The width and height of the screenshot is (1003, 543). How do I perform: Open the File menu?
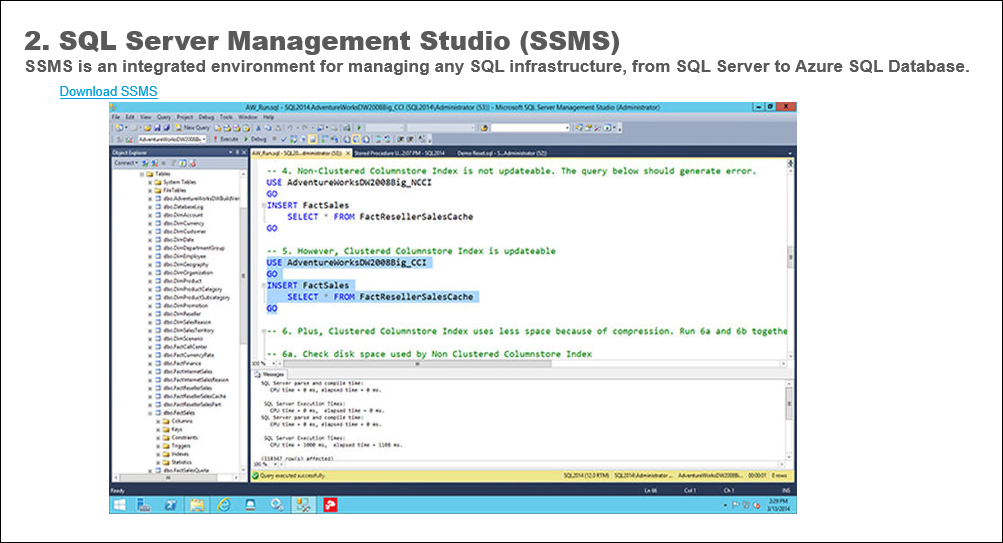pyautogui.click(x=116, y=117)
